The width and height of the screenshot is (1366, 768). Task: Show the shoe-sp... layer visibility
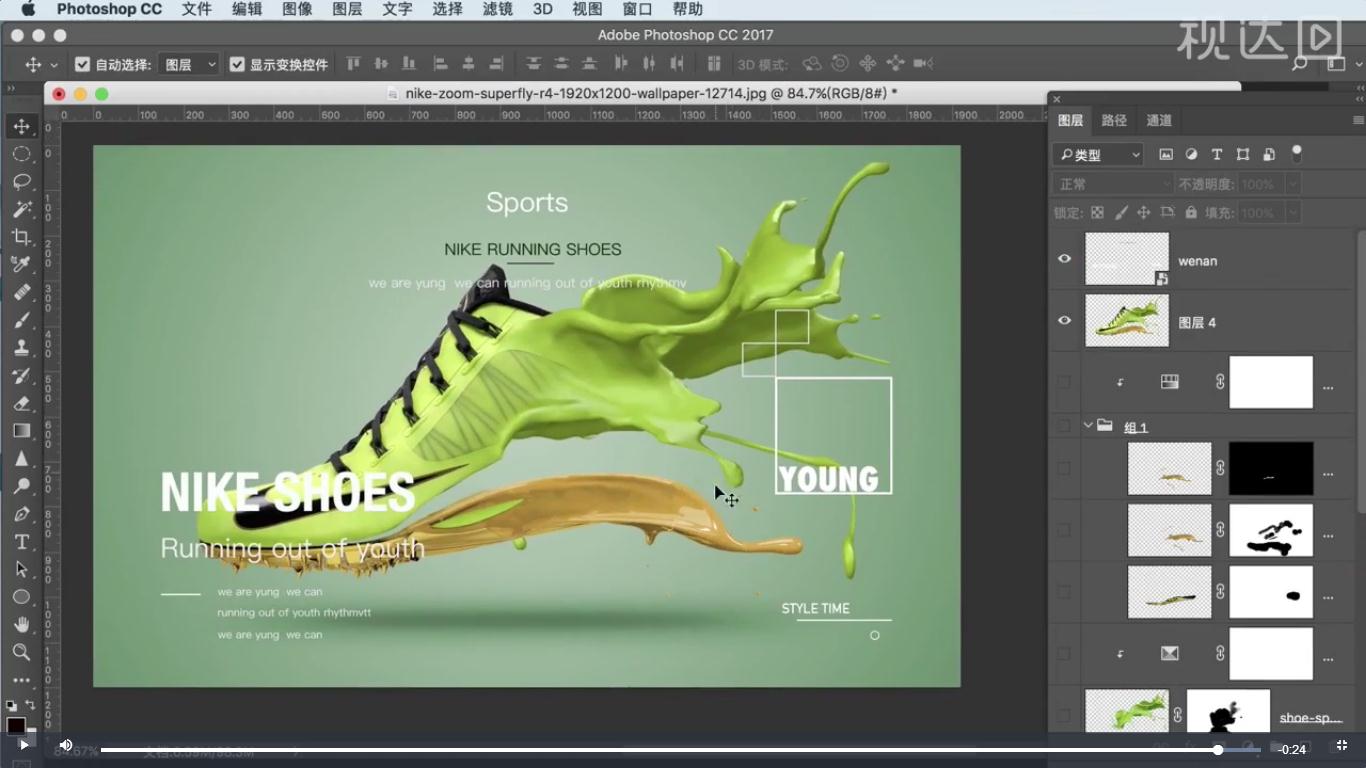click(x=1064, y=716)
